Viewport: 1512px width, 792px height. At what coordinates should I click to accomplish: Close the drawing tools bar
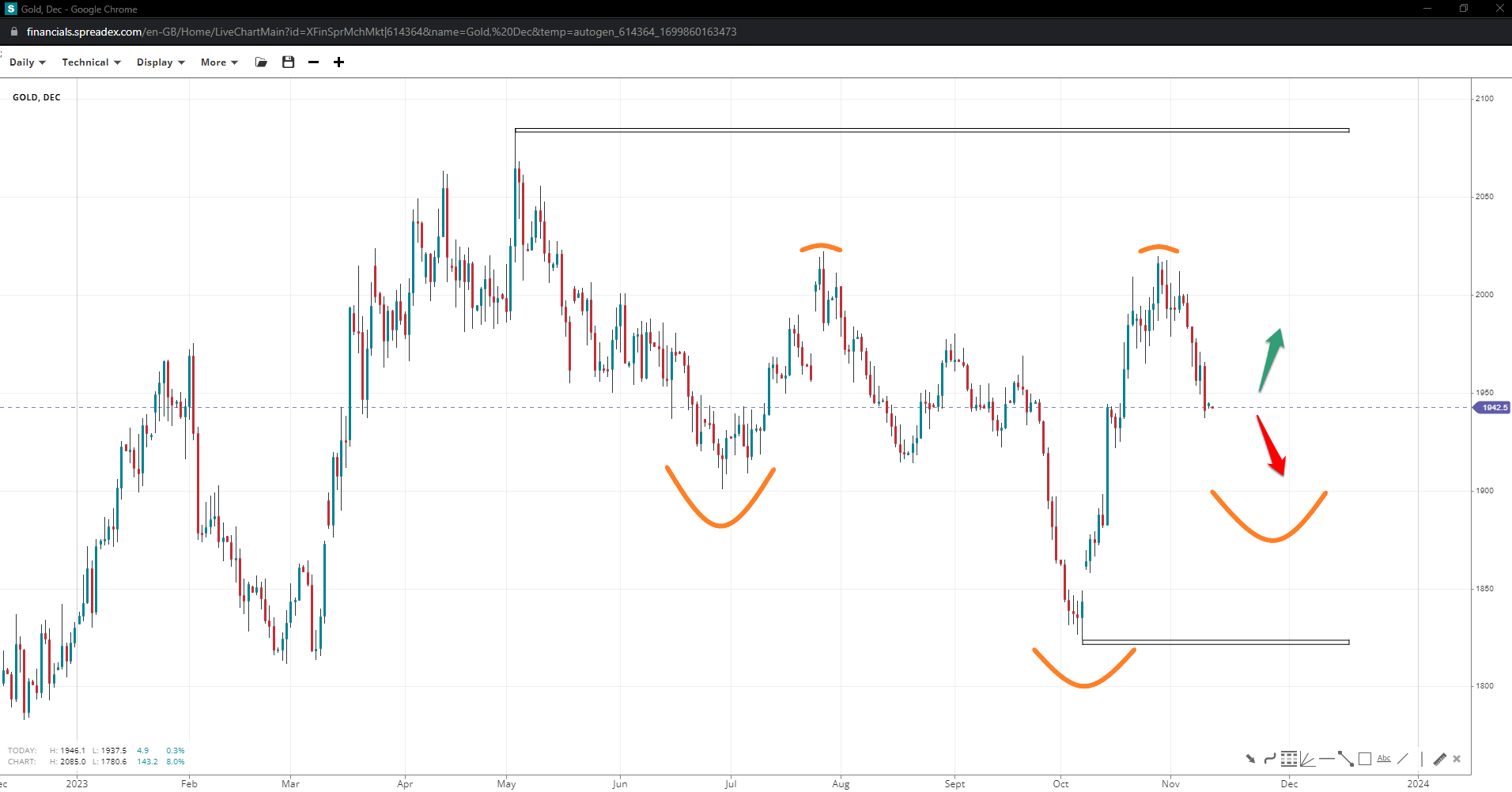coord(1457,759)
